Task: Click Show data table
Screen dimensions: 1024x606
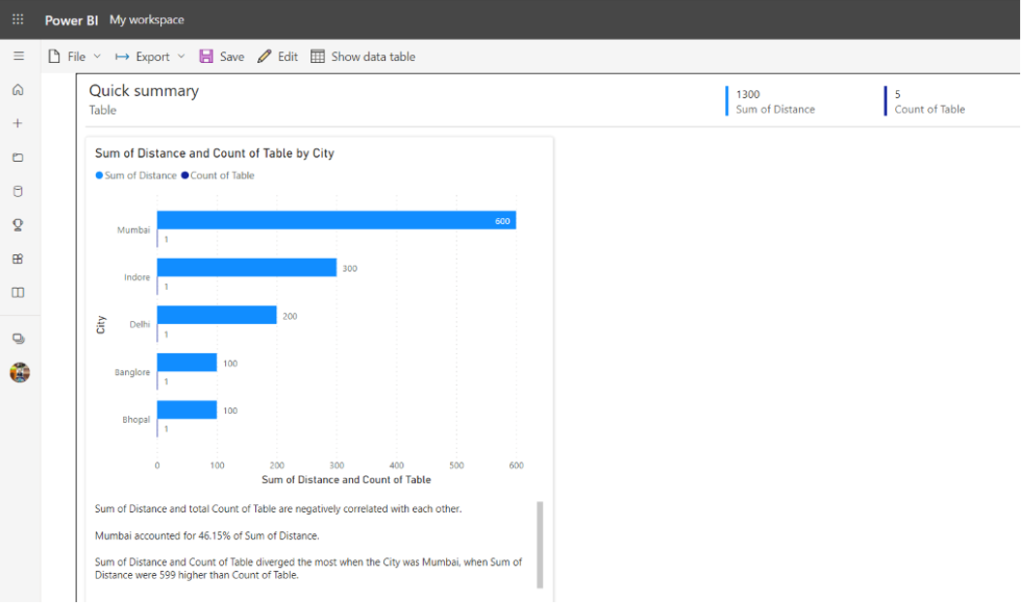Action: click(x=363, y=57)
